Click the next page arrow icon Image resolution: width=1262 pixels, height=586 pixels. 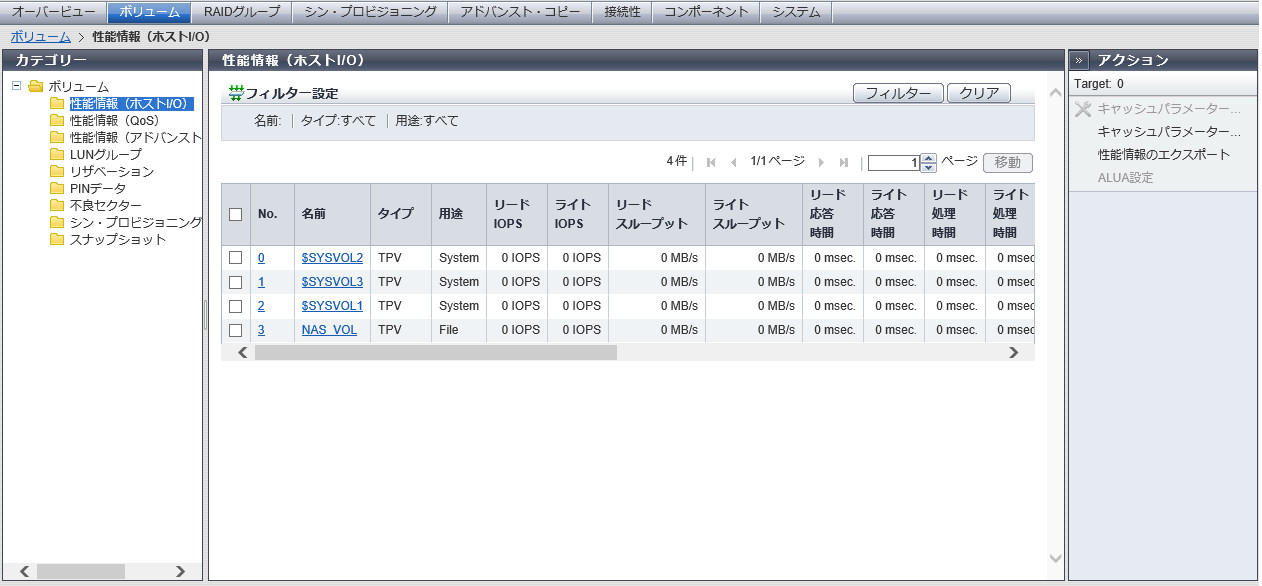tap(822, 162)
